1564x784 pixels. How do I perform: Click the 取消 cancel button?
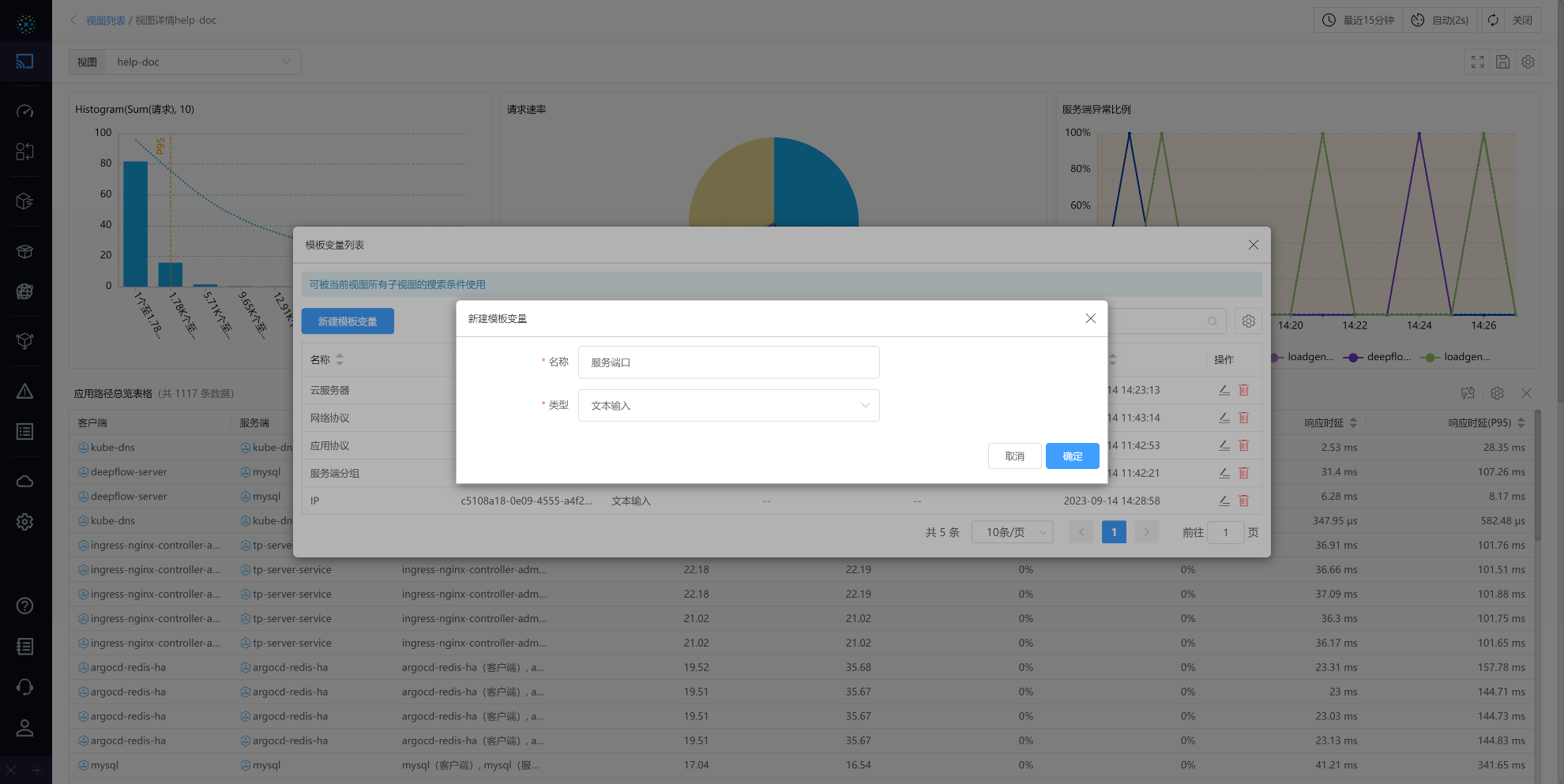tap(1014, 456)
